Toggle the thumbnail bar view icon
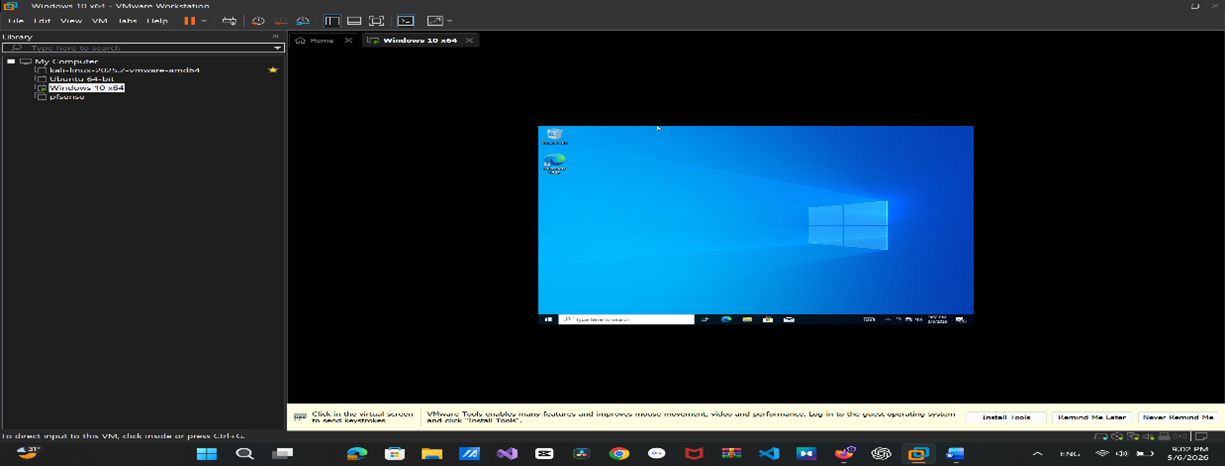Screen dimensions: 1225x466 354,20
